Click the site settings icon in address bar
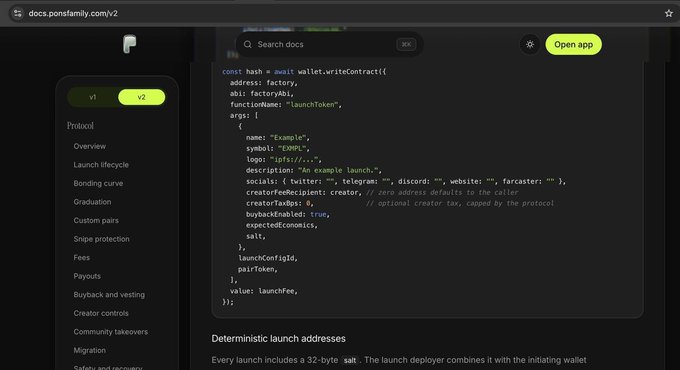This screenshot has height=370, width=680. [18, 13]
